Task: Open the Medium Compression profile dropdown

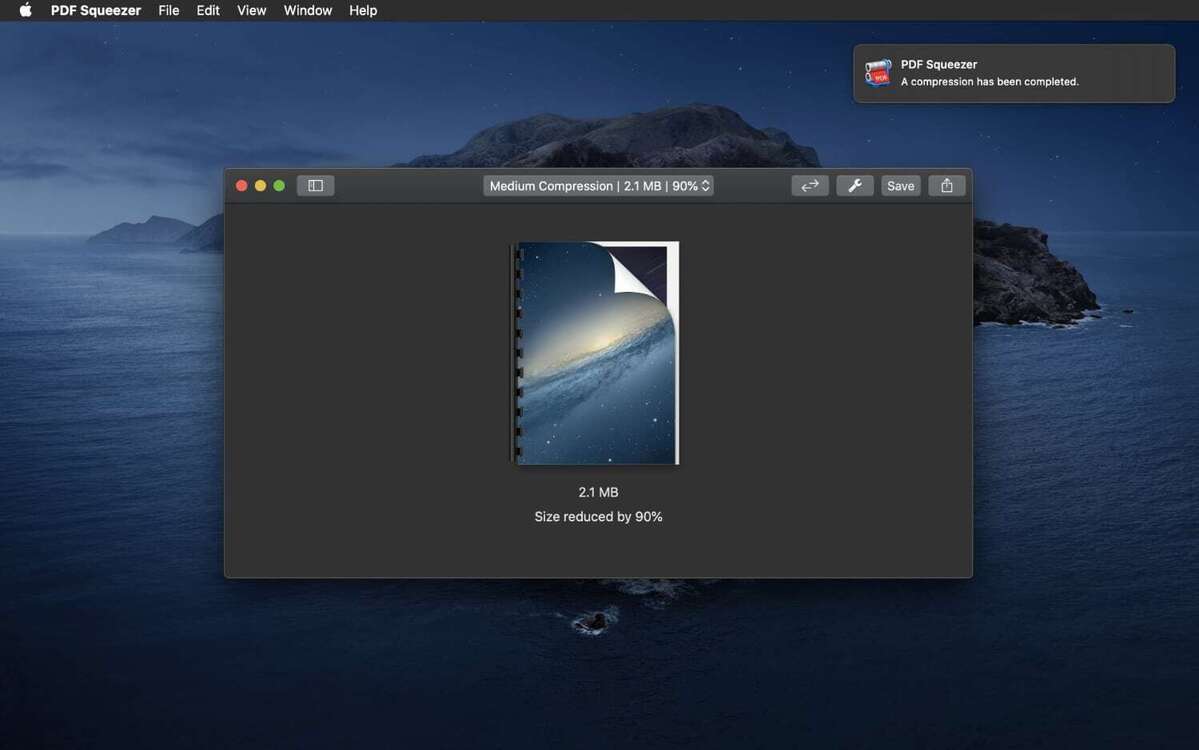Action: click(598, 186)
